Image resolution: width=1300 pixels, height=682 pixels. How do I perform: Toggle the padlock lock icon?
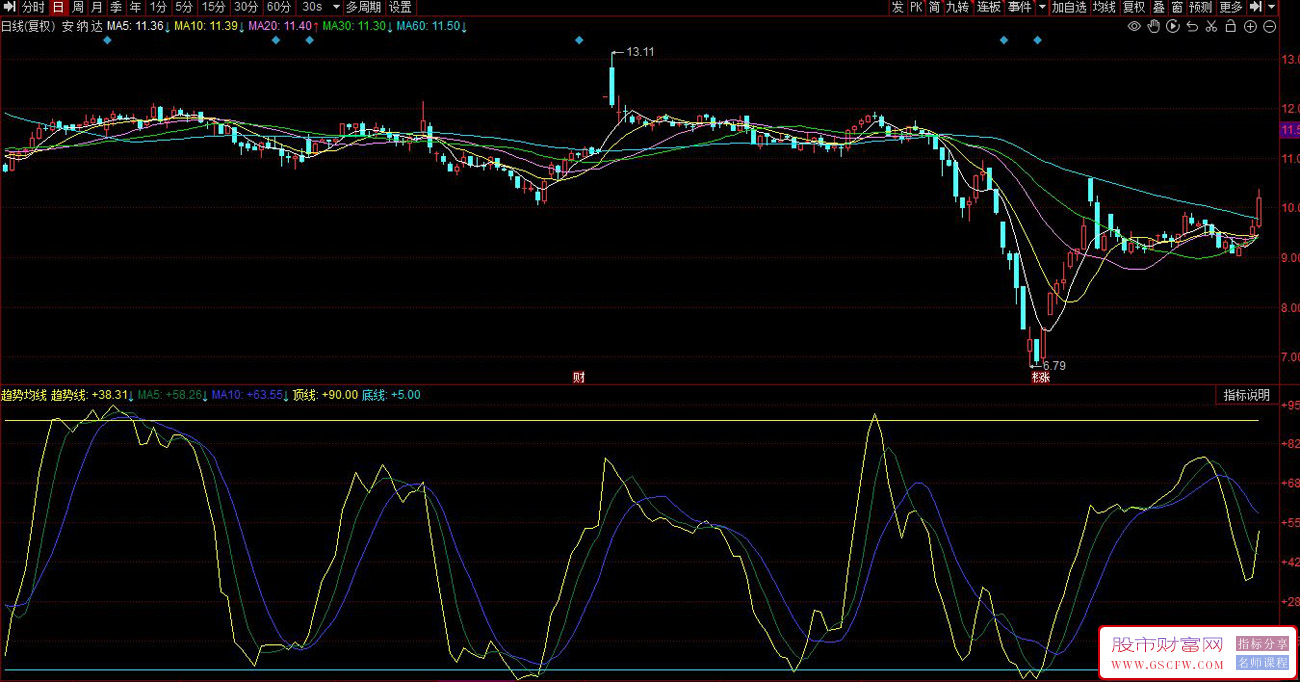pyautogui.click(x=1231, y=27)
